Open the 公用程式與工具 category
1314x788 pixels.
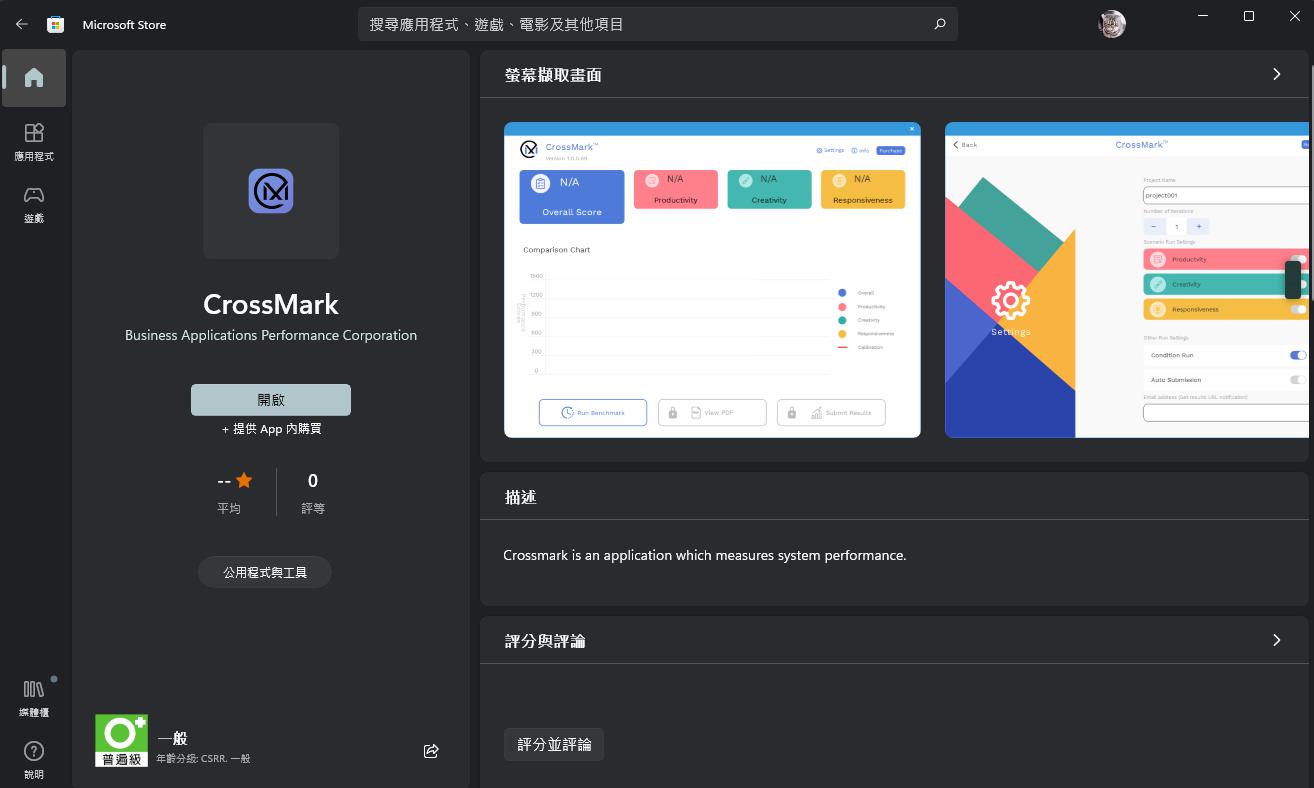point(265,573)
